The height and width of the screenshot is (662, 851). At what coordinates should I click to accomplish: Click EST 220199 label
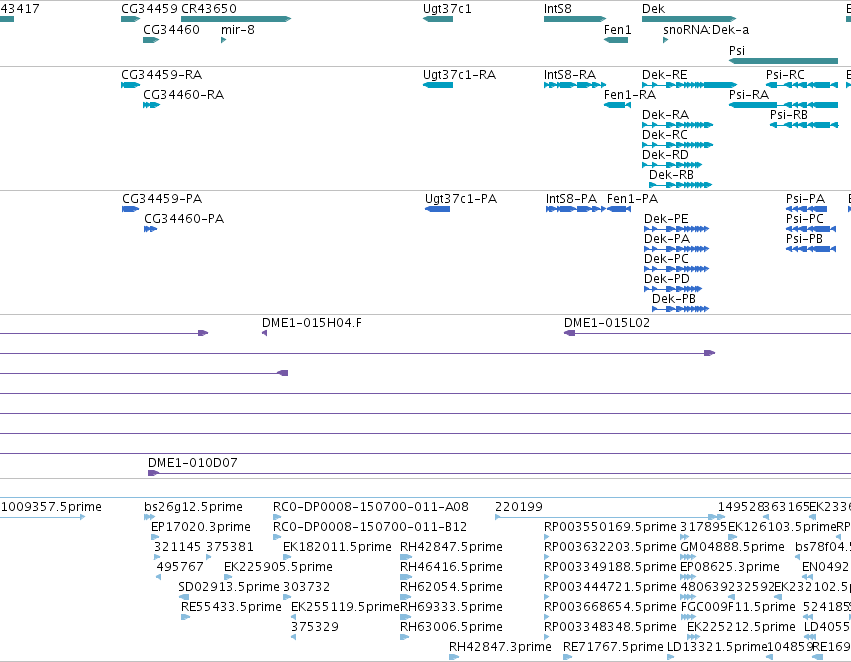point(519,507)
